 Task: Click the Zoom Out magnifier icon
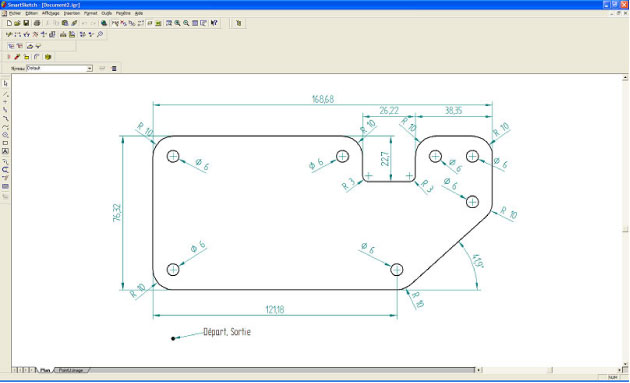pos(186,23)
